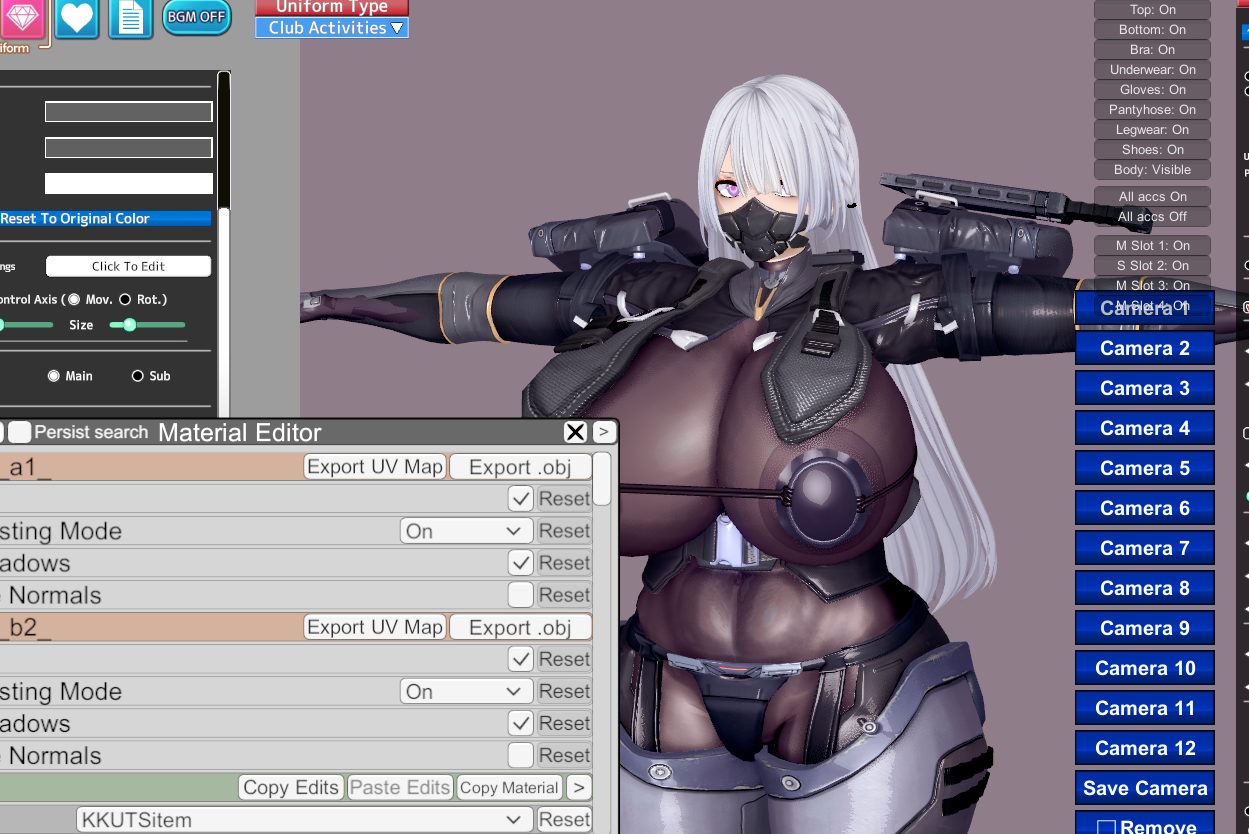Click the pink diamond icon

coord(22,17)
